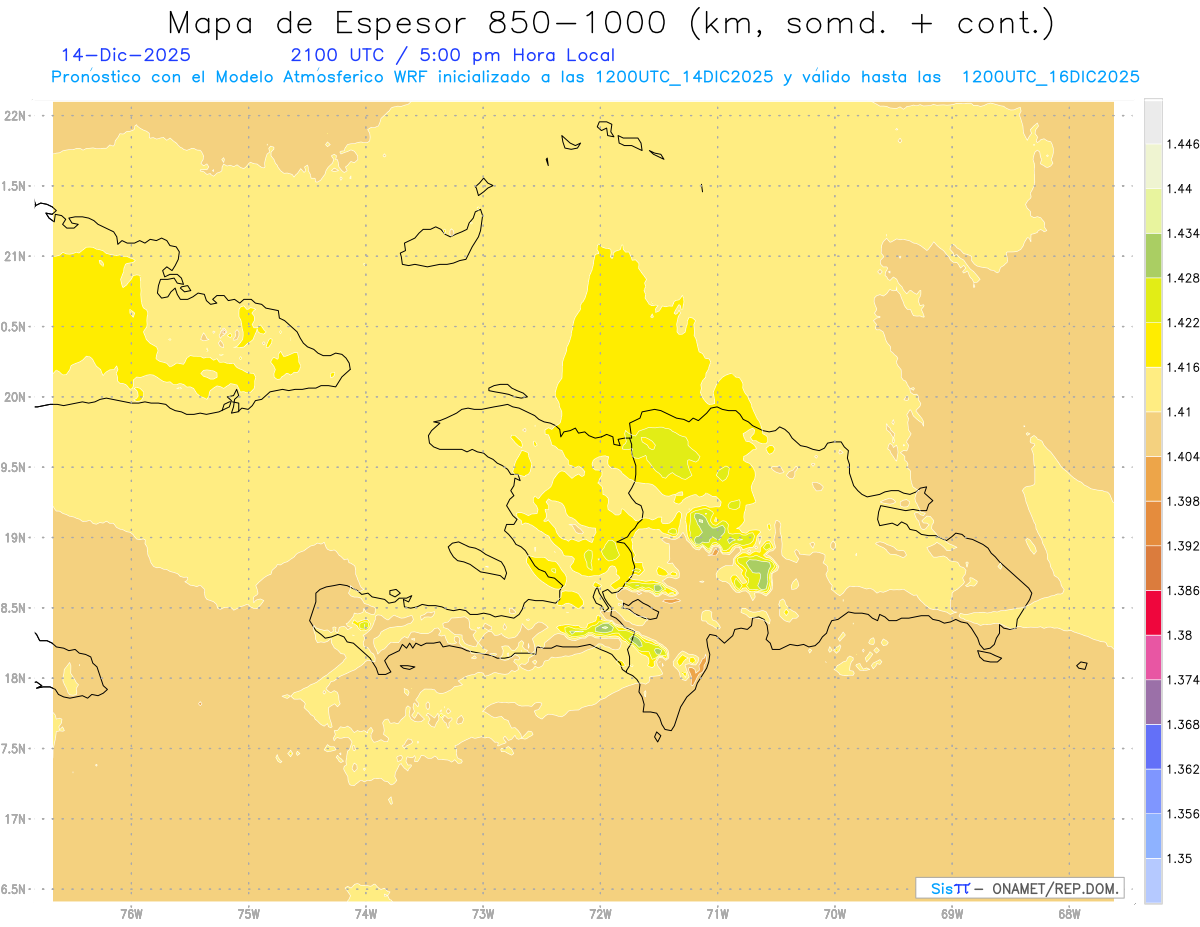Click the green legend segment between 1.428 and 1.434
This screenshot has width=1200, height=927.
pyautogui.click(x=1153, y=255)
